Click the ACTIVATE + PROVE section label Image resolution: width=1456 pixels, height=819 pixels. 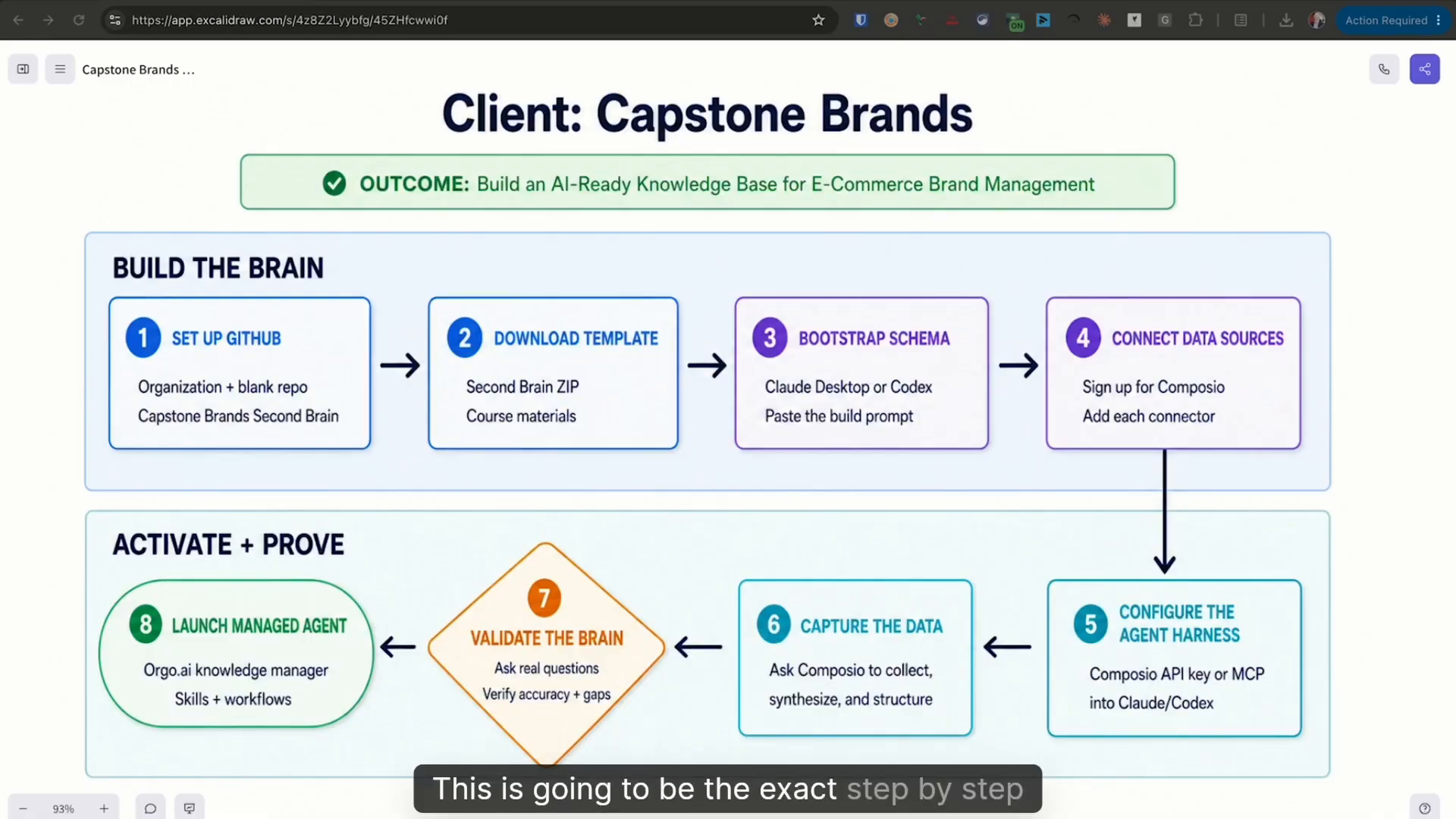(228, 544)
